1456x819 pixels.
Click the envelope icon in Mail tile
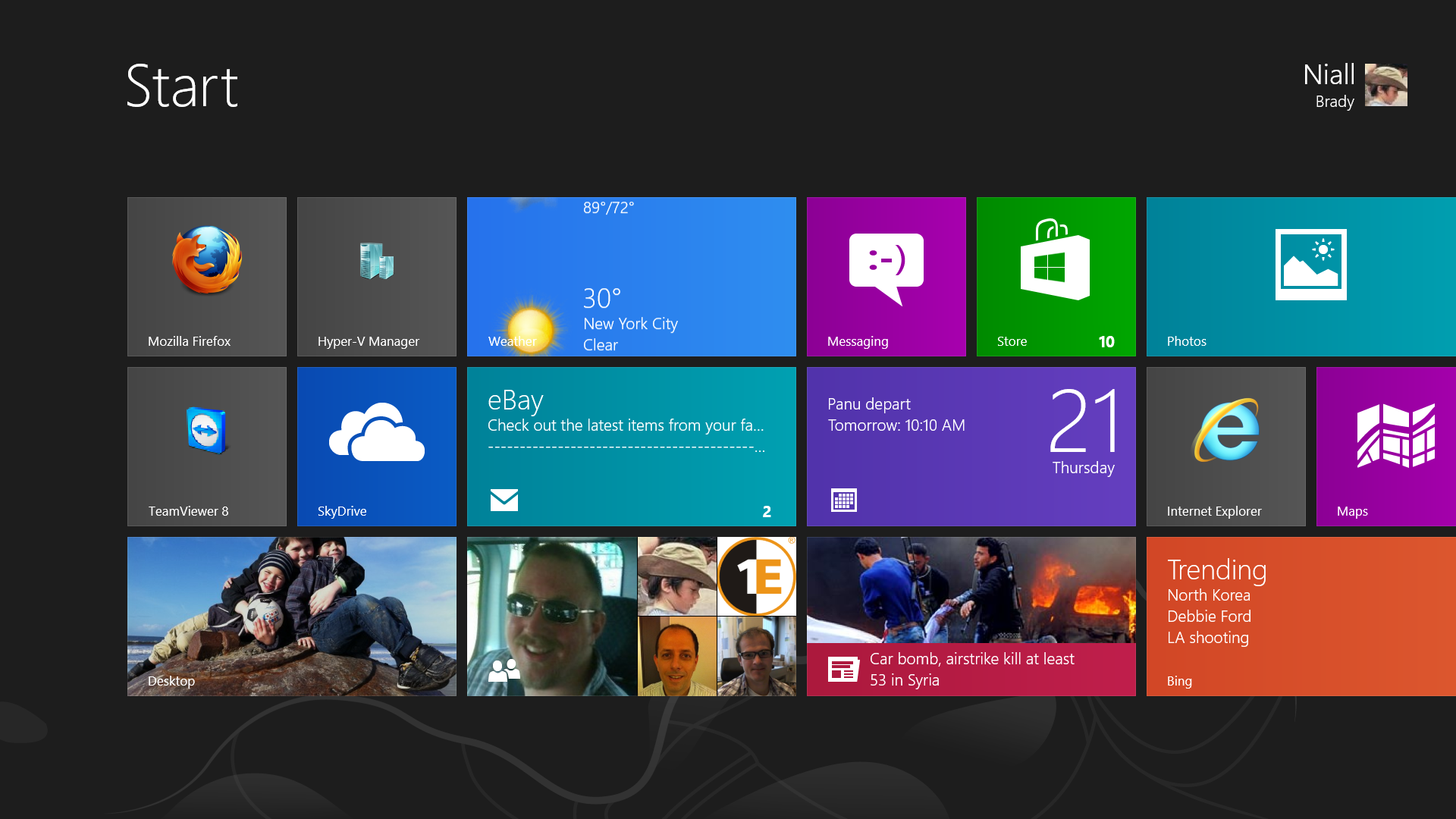click(504, 500)
